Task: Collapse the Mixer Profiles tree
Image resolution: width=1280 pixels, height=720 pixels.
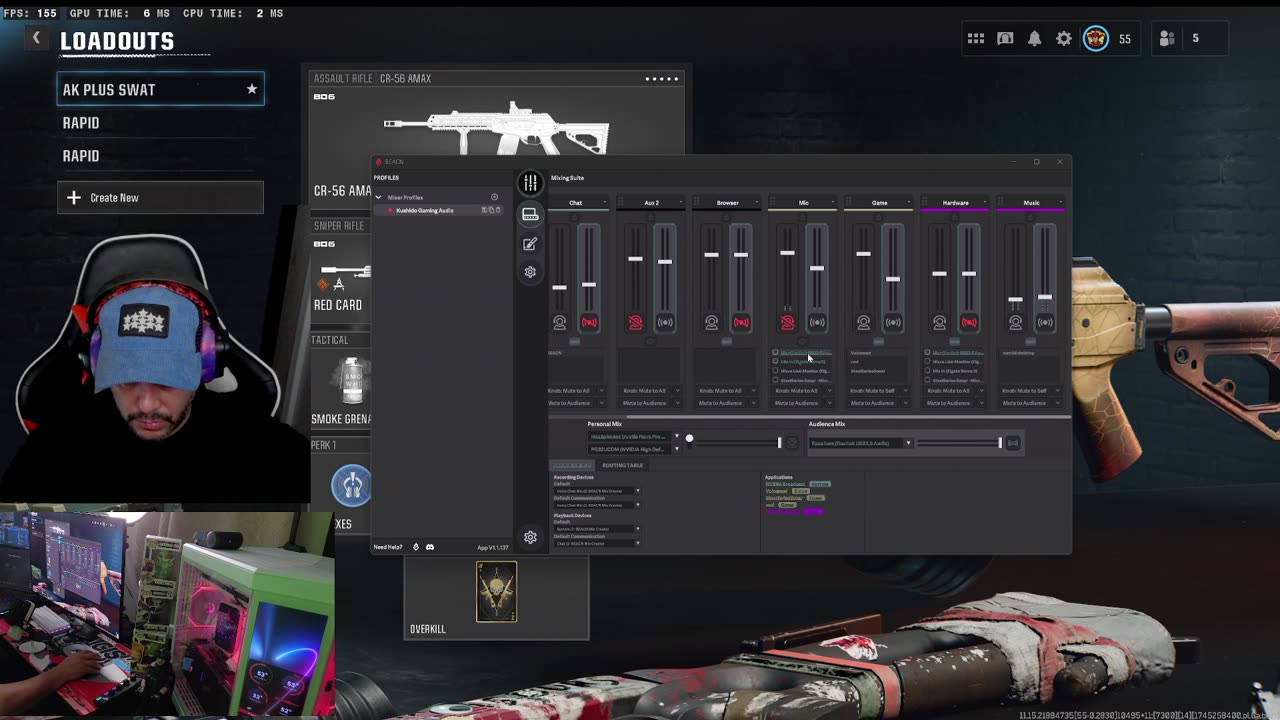Action: pyautogui.click(x=378, y=197)
